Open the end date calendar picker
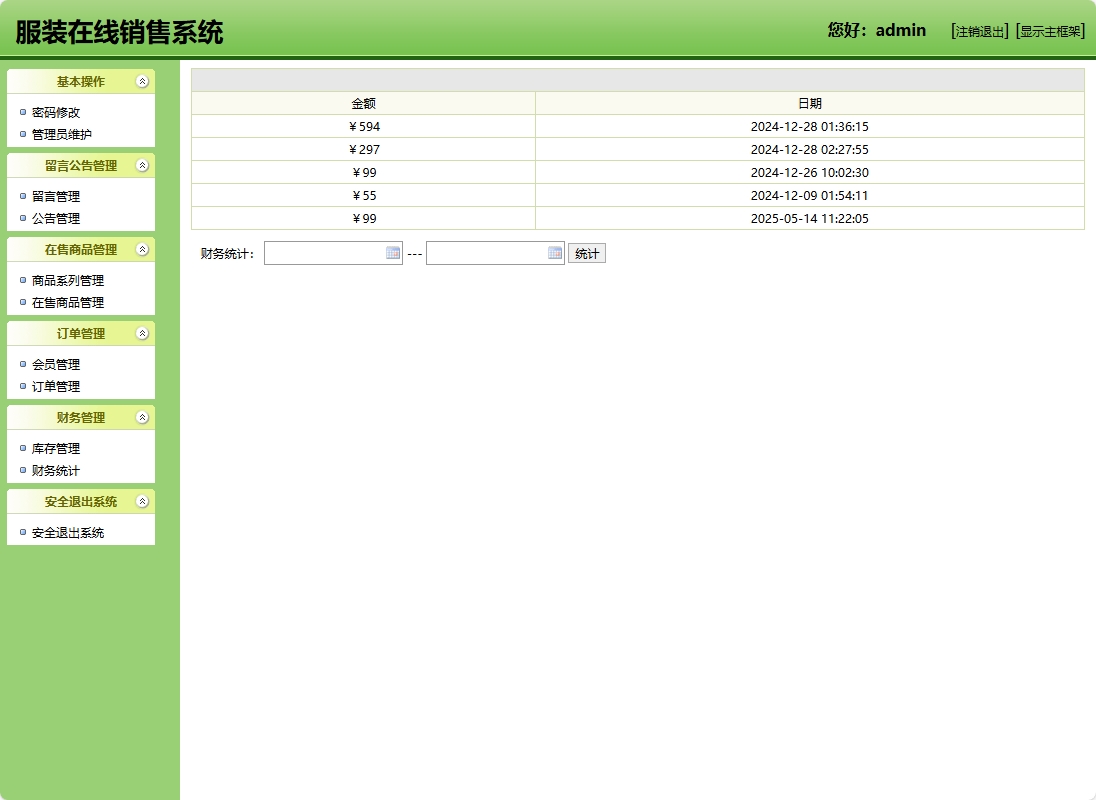 (554, 253)
